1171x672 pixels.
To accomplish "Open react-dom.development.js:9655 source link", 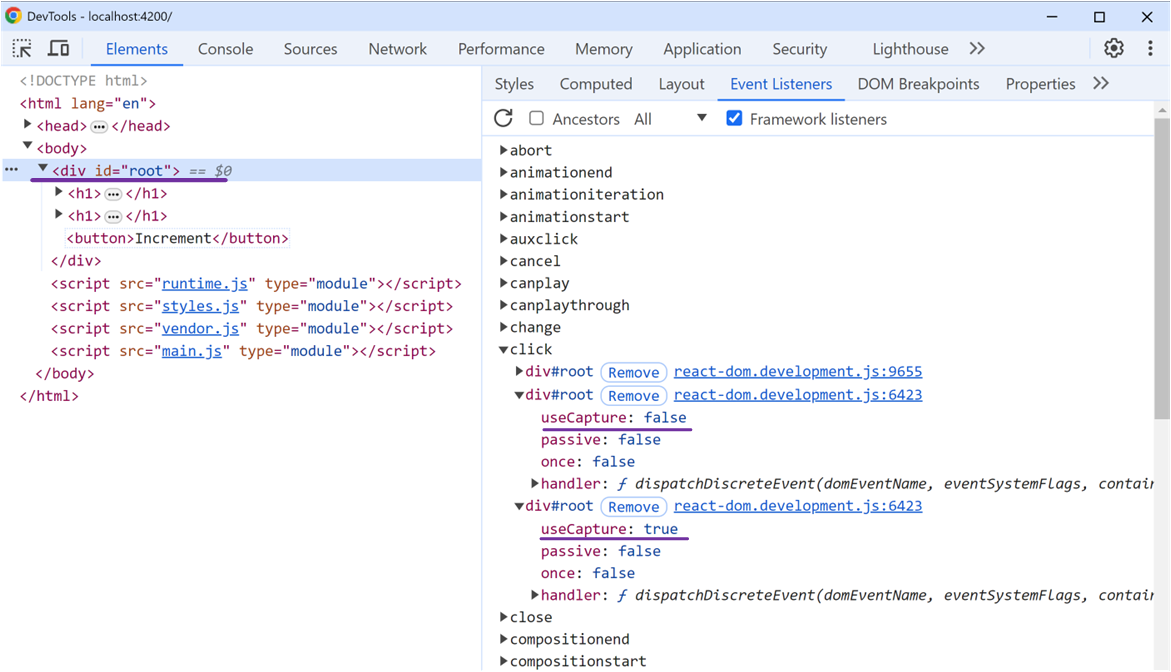I will [798, 371].
